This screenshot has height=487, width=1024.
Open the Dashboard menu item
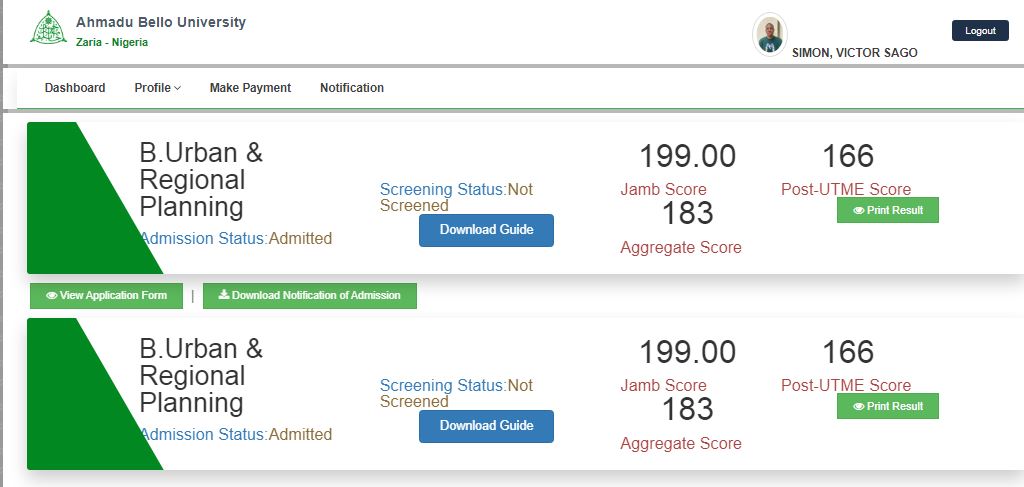[x=75, y=88]
